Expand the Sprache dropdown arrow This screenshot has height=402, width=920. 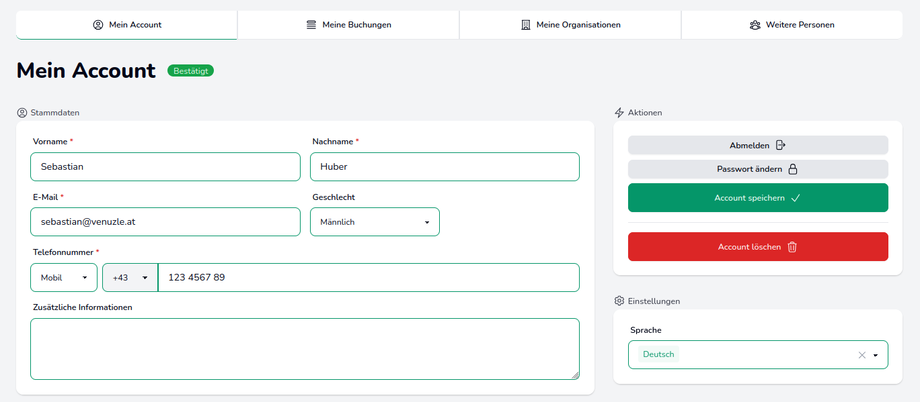[x=876, y=355]
